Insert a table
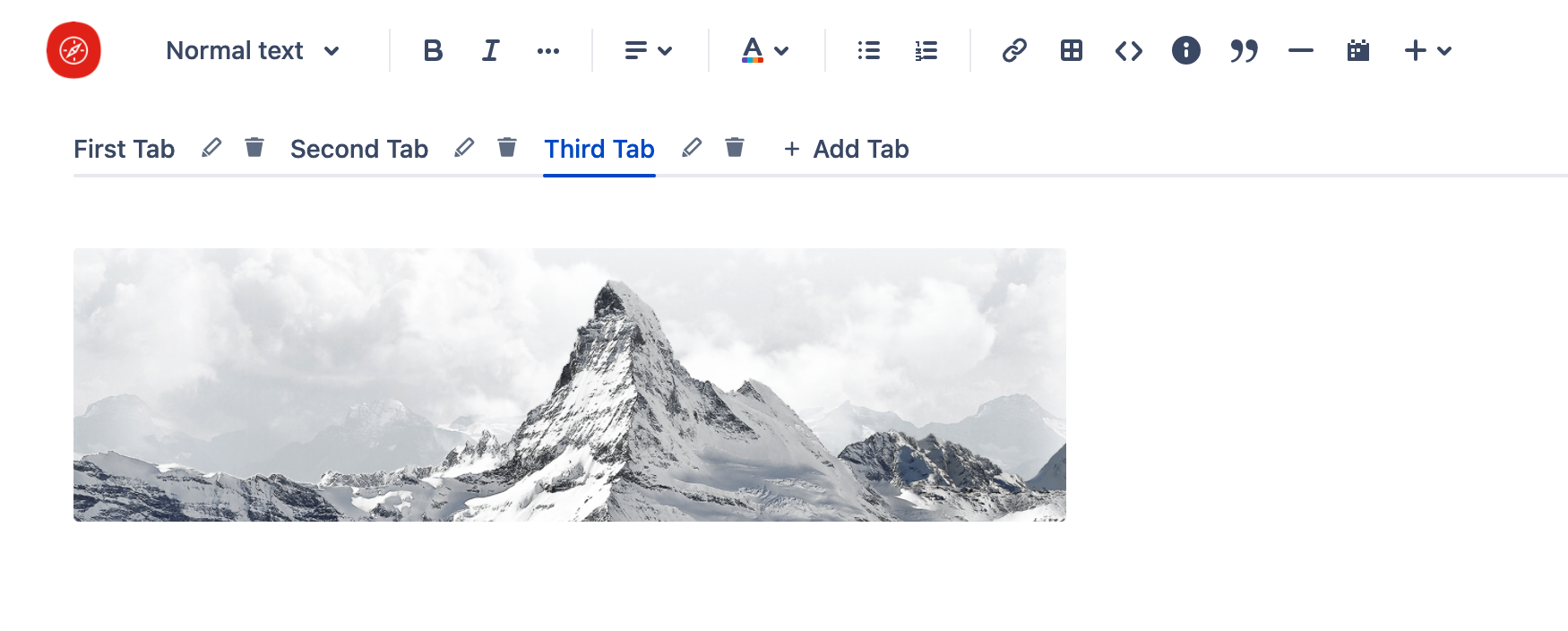The height and width of the screenshot is (631, 1568). tap(1072, 50)
